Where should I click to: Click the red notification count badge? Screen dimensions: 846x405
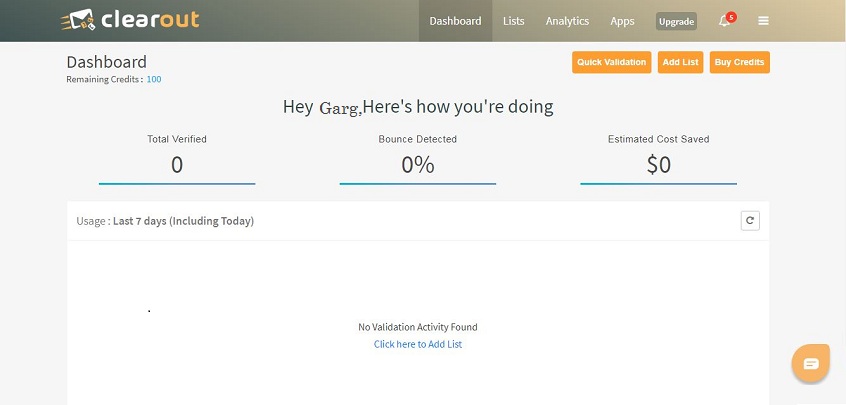point(731,17)
